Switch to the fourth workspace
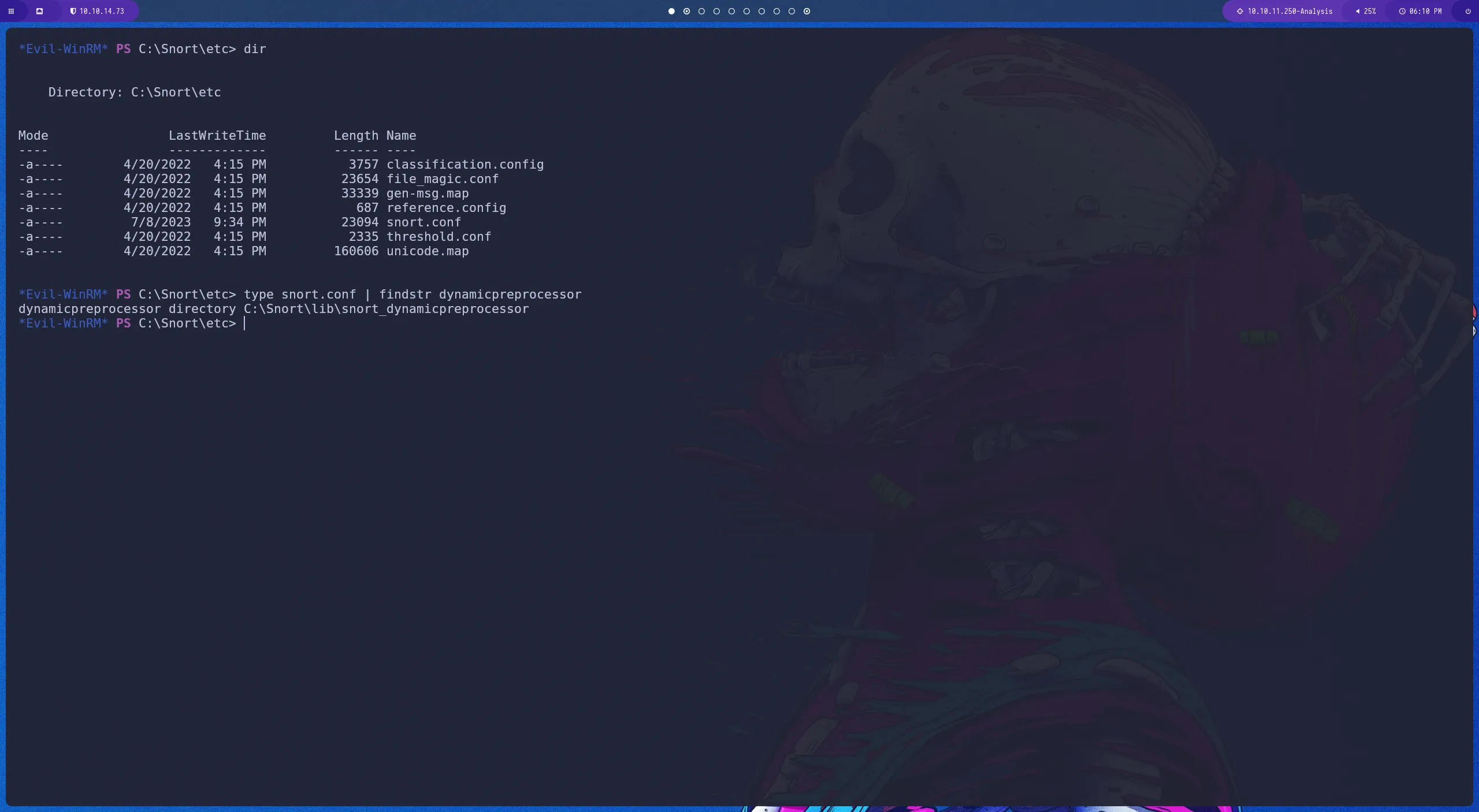This screenshot has height=812, width=1479. (716, 11)
